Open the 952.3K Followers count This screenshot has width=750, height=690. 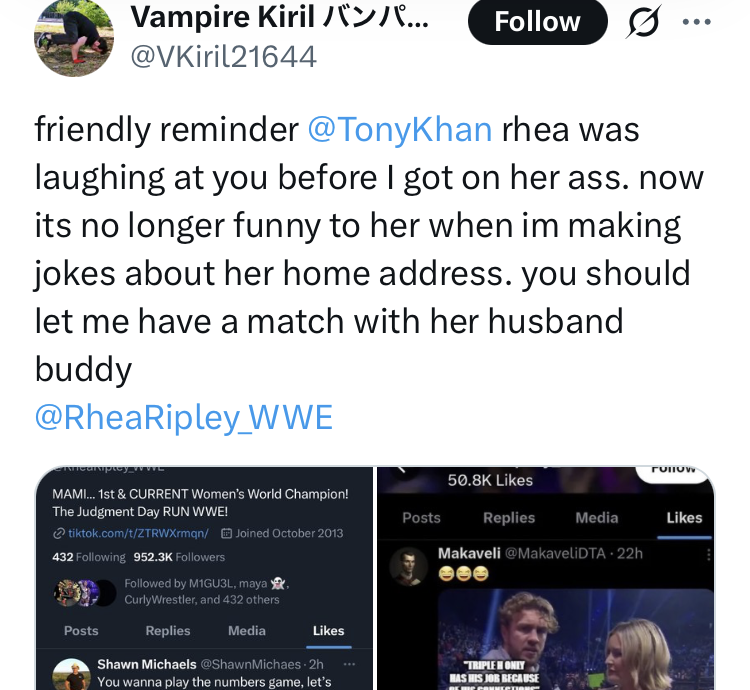(186, 557)
